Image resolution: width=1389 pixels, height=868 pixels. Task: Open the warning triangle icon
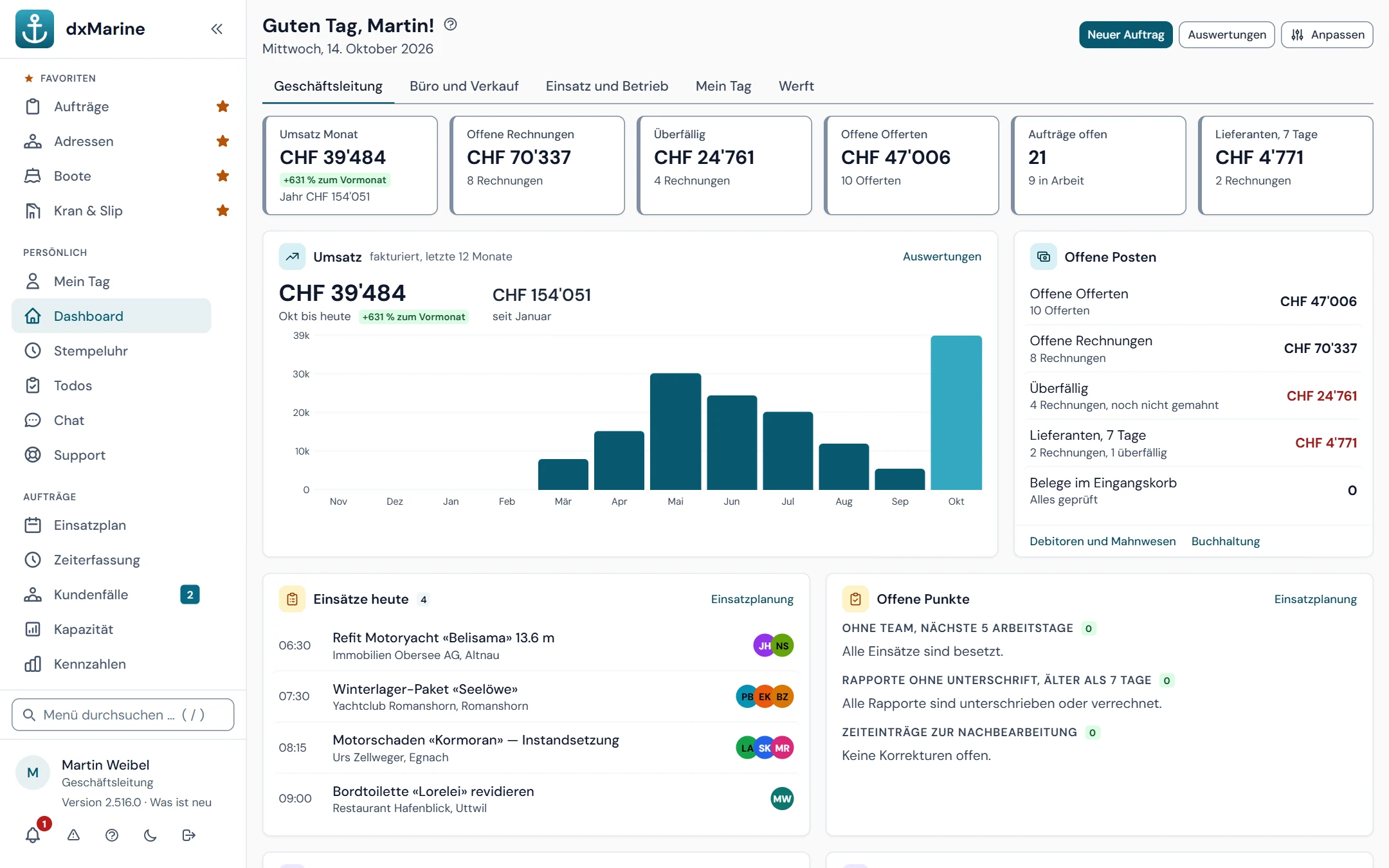(x=74, y=835)
